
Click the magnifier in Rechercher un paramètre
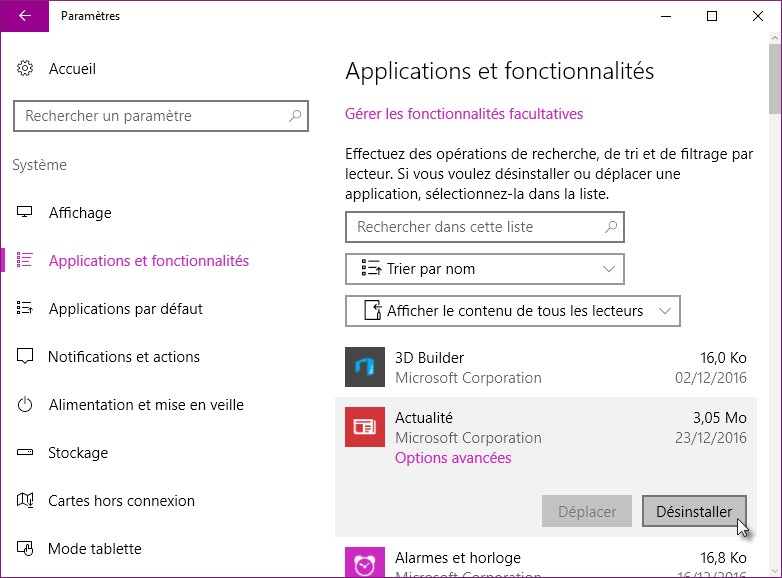click(295, 116)
